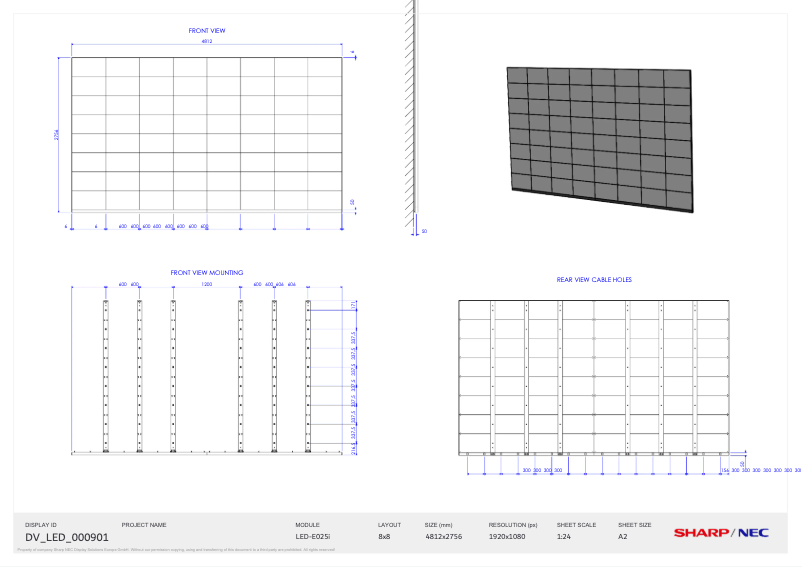The width and height of the screenshot is (802, 567).
Task: Select the 4812x2756 size value
Action: [445, 537]
